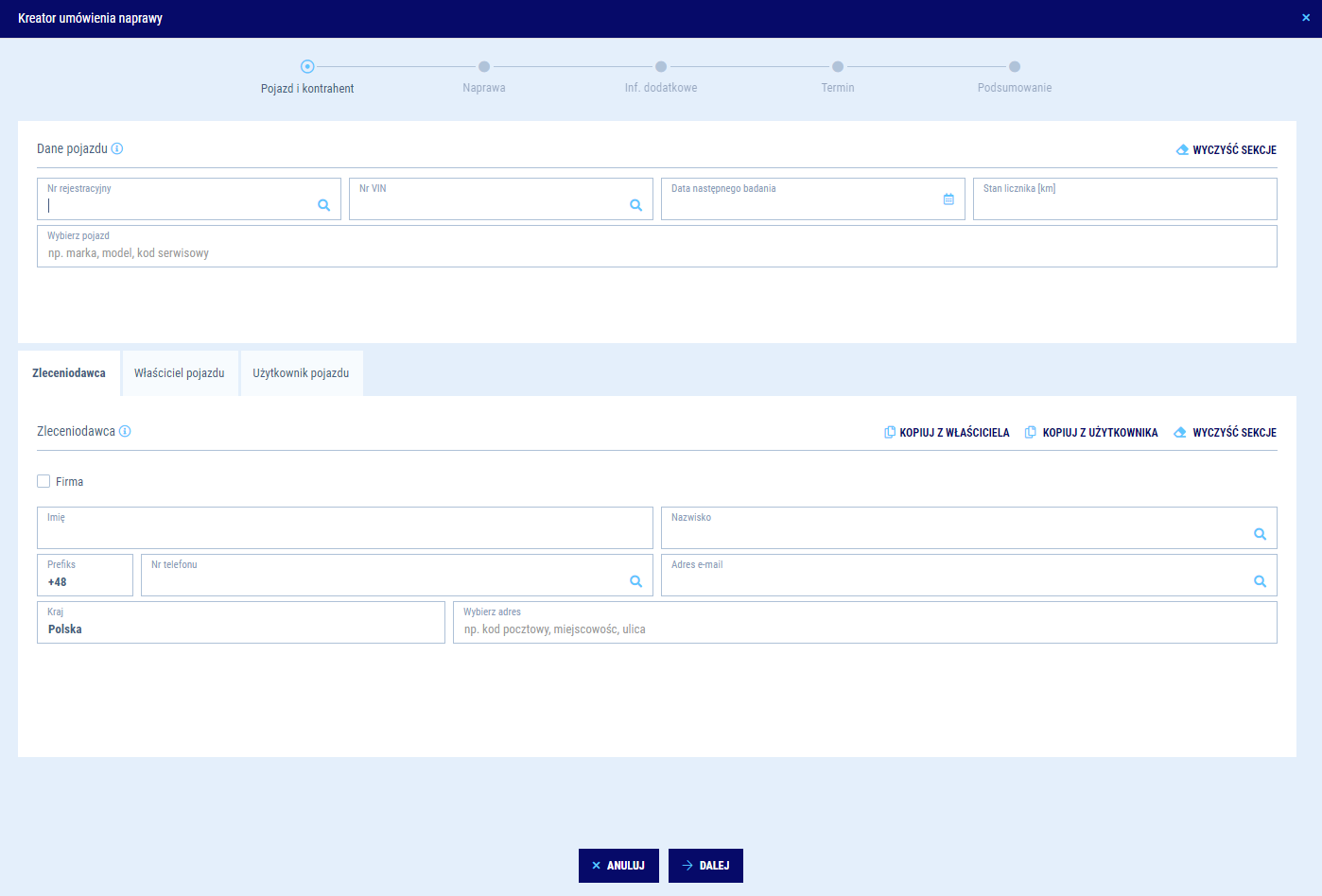Enable the Firma checkbox
This screenshot has width=1322, height=896.
click(x=43, y=481)
